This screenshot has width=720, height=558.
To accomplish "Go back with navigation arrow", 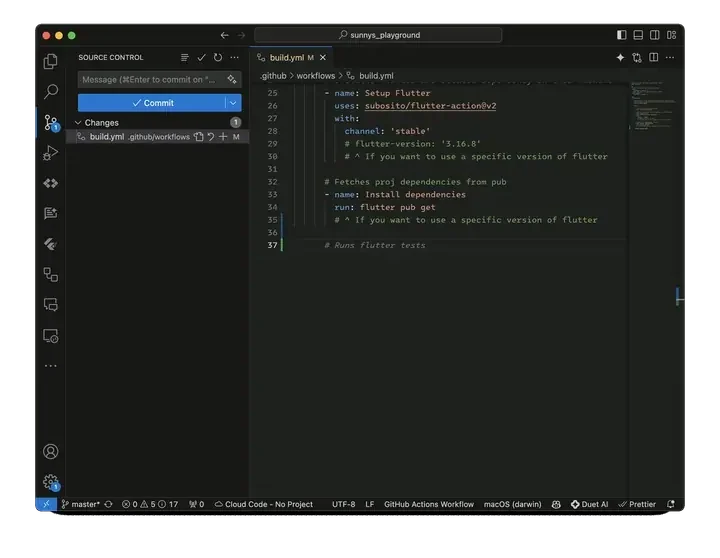I will point(225,35).
